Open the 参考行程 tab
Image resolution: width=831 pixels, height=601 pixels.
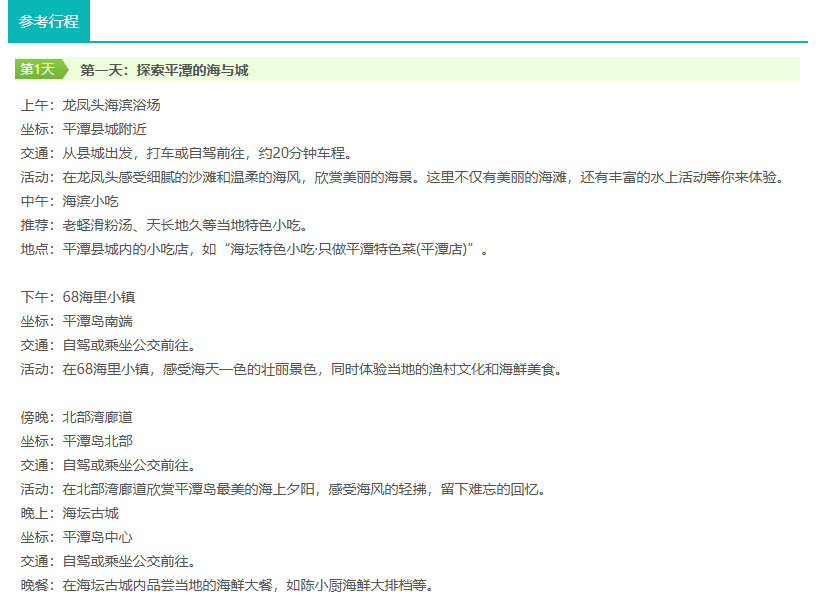pos(49,21)
